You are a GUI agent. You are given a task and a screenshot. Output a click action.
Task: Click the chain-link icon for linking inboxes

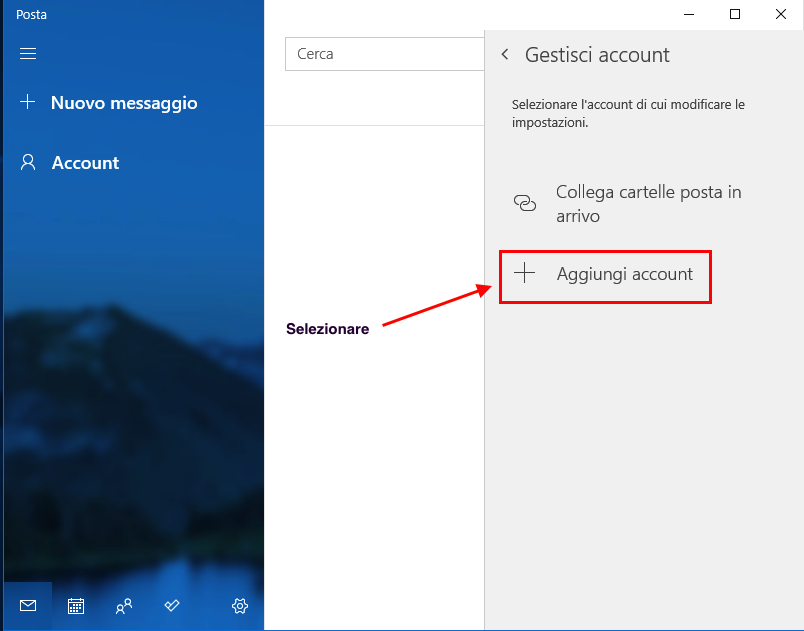point(525,203)
